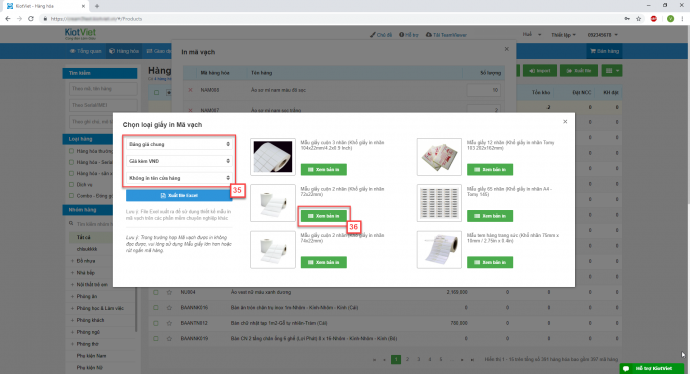Preview print for 2 nhãn 72x22mm paper
The height and width of the screenshot is (374, 690).
point(323,216)
